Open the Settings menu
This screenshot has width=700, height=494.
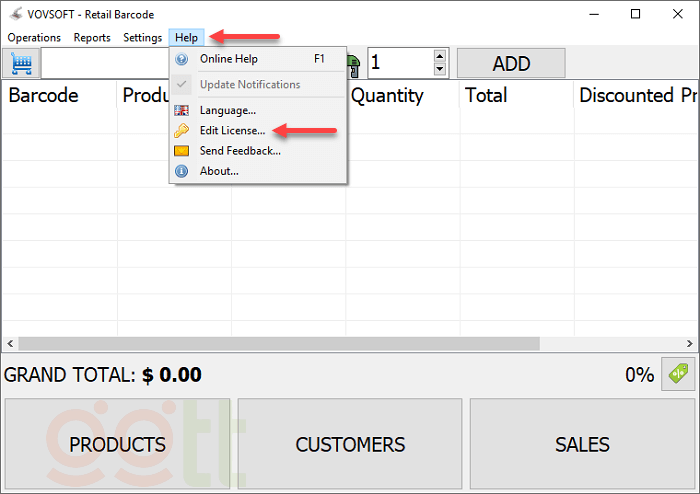(x=142, y=38)
